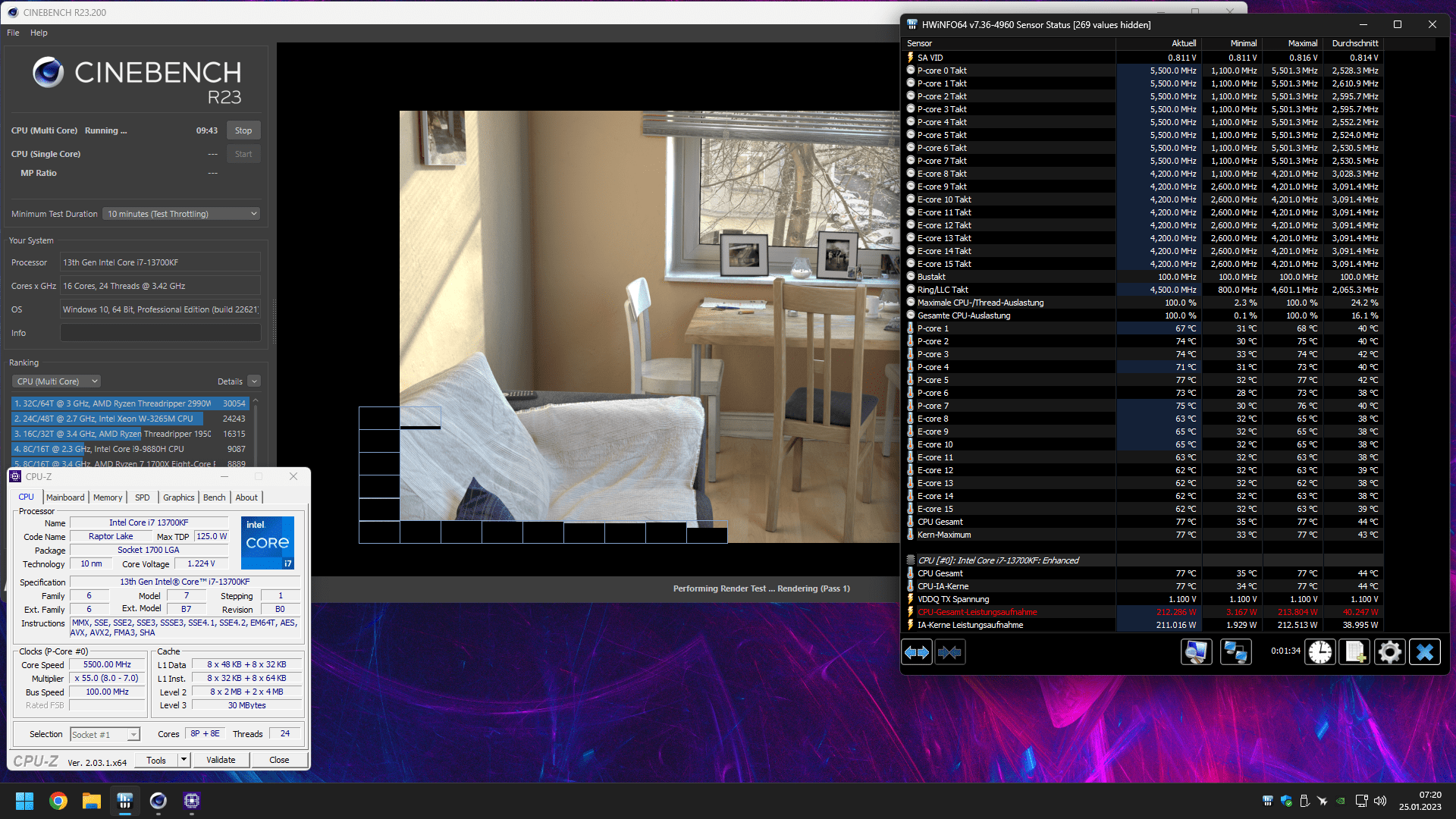
Task: Open HWiNFO network remote monitoring icon
Action: pyautogui.click(x=1236, y=652)
